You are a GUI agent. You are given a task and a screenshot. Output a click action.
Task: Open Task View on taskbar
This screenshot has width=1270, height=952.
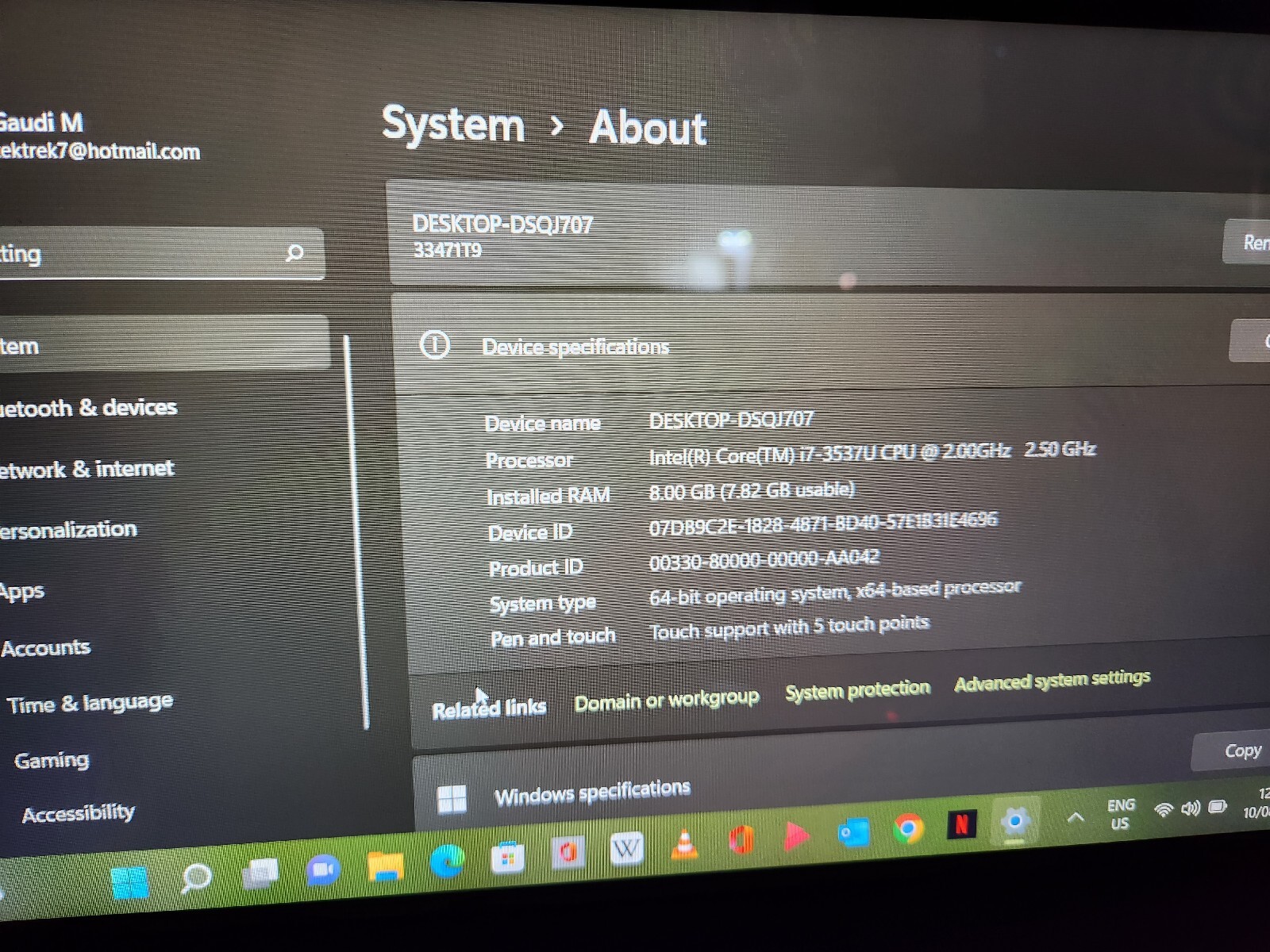260,873
